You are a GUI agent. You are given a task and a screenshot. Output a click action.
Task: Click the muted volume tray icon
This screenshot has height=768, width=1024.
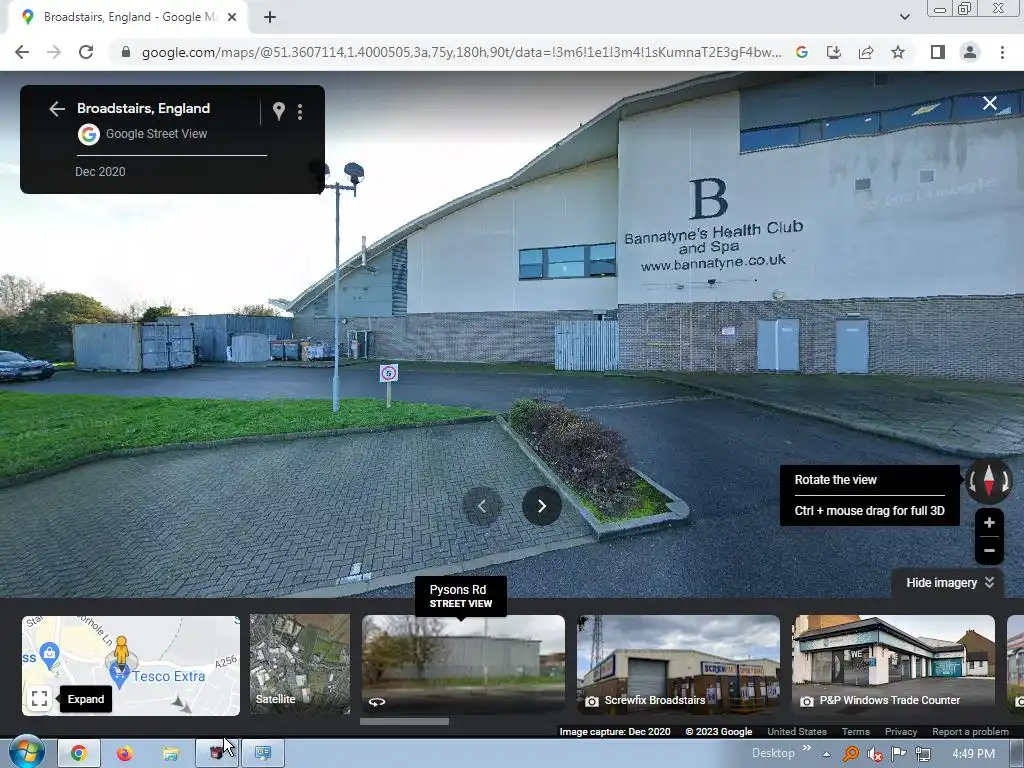point(874,754)
